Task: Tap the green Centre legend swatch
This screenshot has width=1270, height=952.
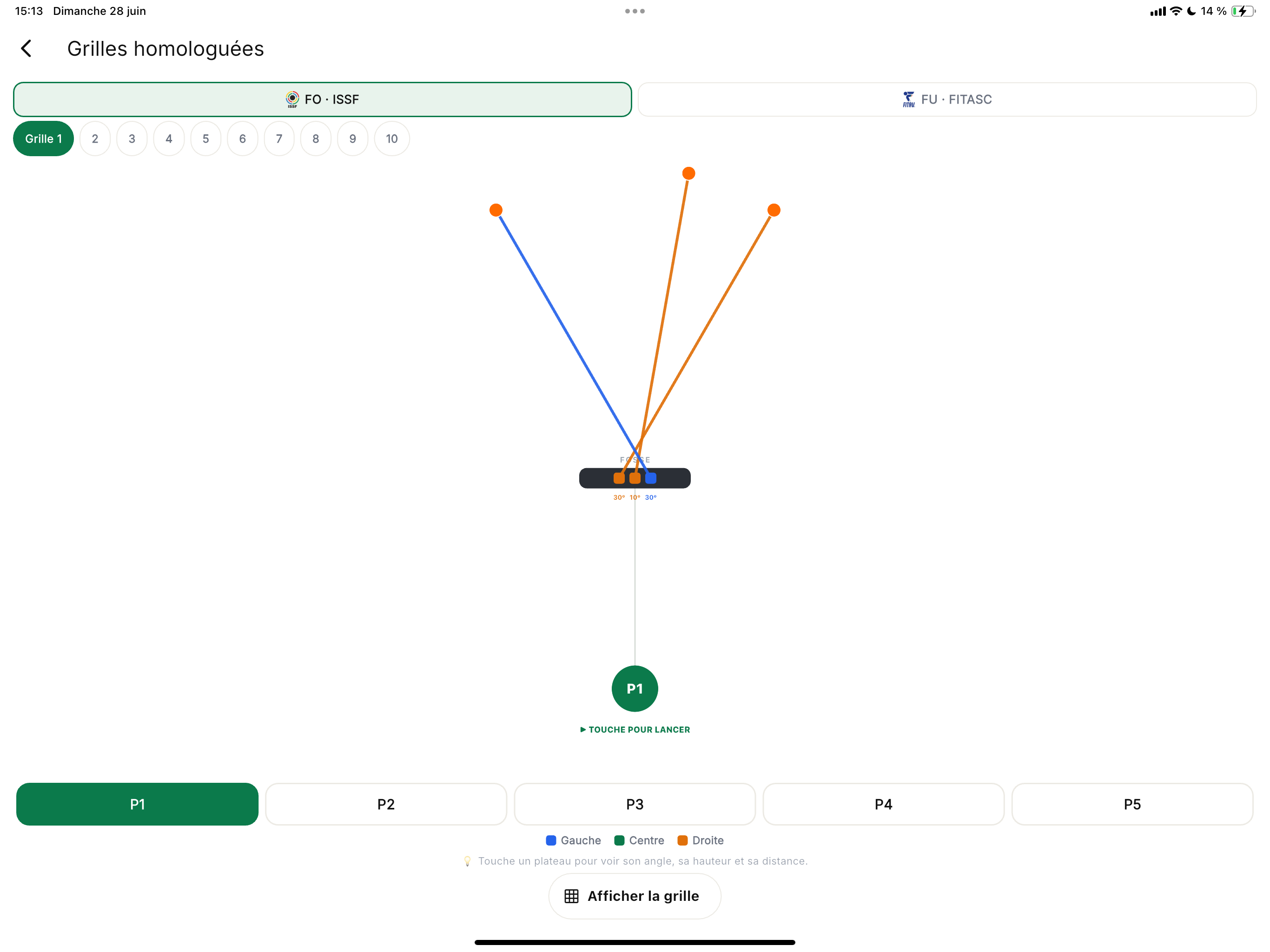Action: tap(620, 840)
